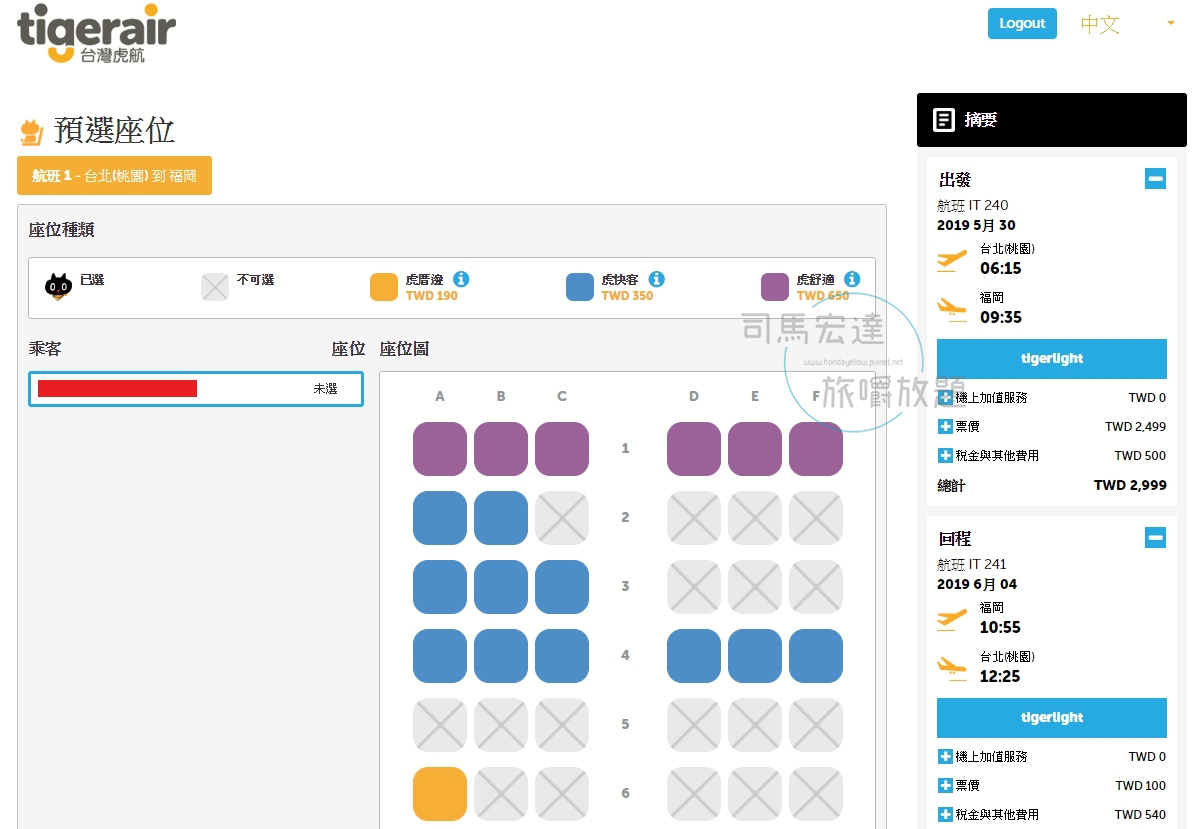Open info icon for 虎舒適 seat type
This screenshot has height=829, width=1197.
(x=852, y=279)
